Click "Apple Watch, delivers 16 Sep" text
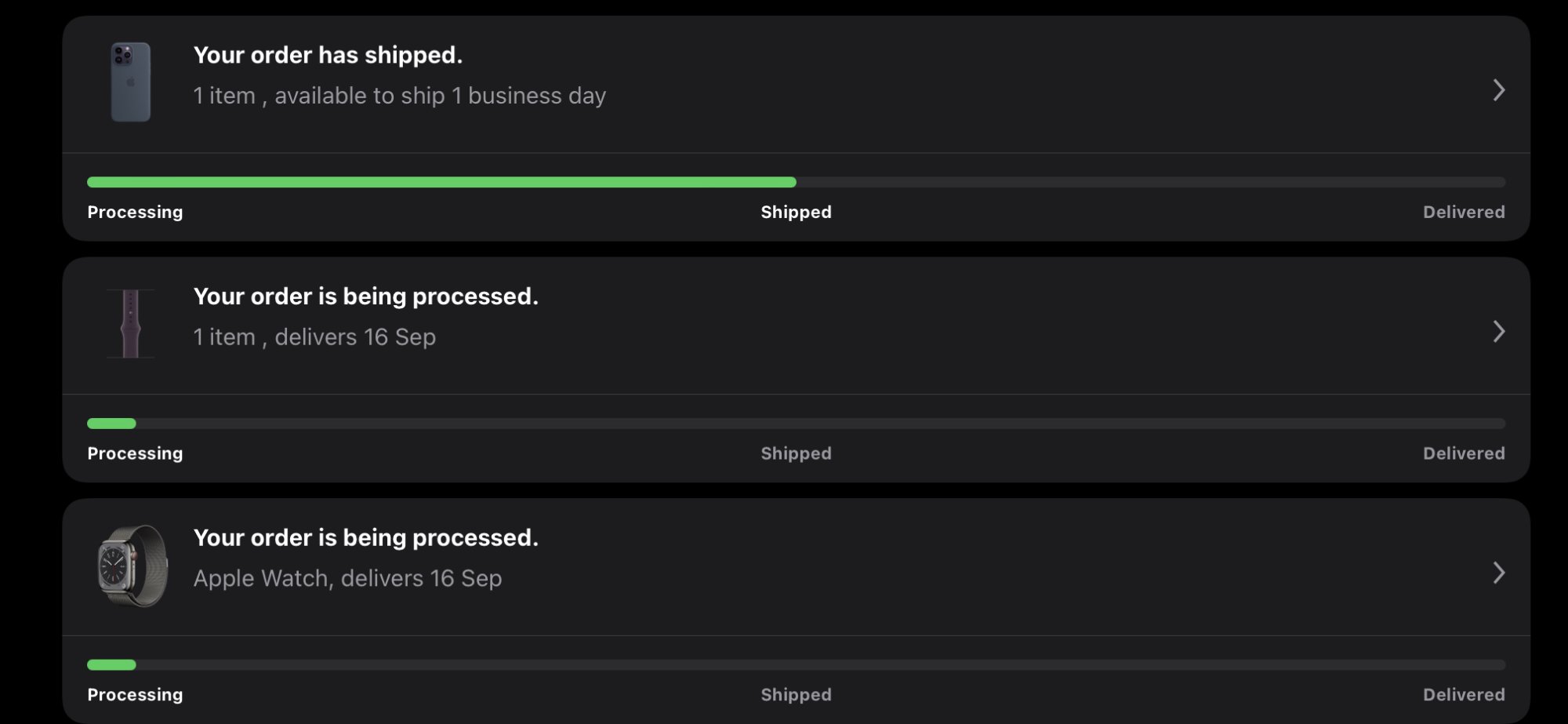 [347, 578]
